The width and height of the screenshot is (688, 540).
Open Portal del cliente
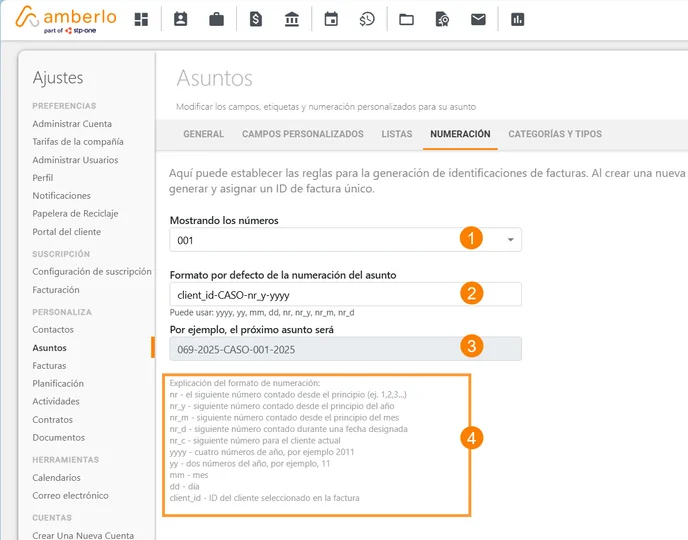(x=66, y=232)
